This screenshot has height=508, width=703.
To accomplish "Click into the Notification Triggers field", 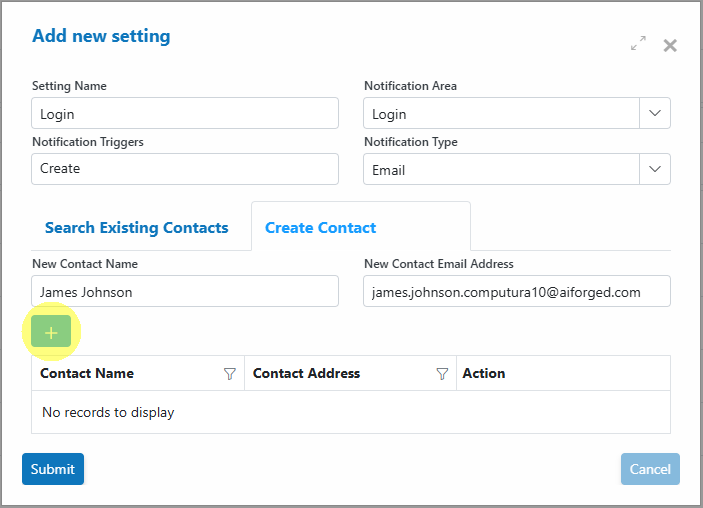I will pyautogui.click(x=185, y=169).
